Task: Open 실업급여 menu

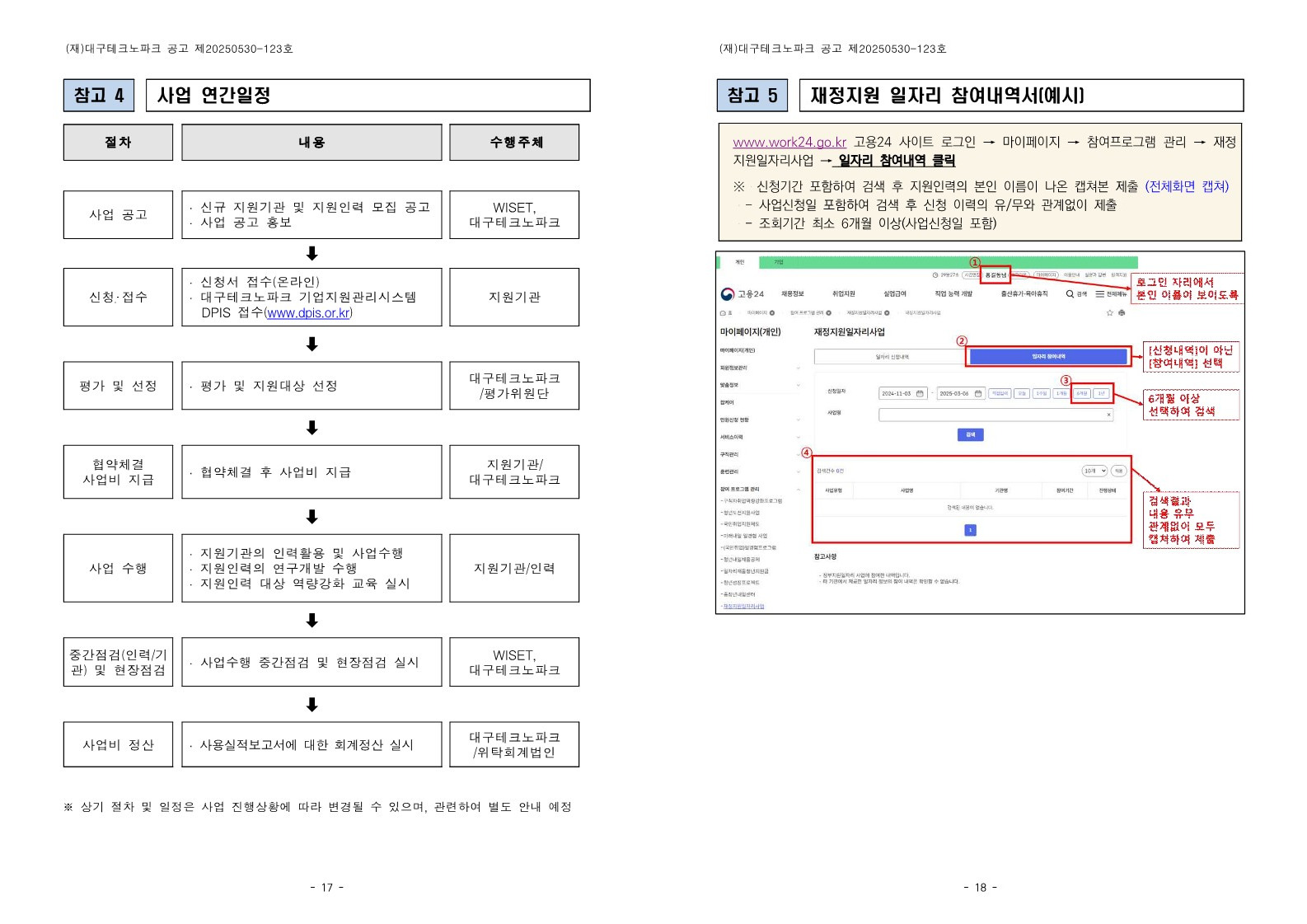Action: click(895, 293)
